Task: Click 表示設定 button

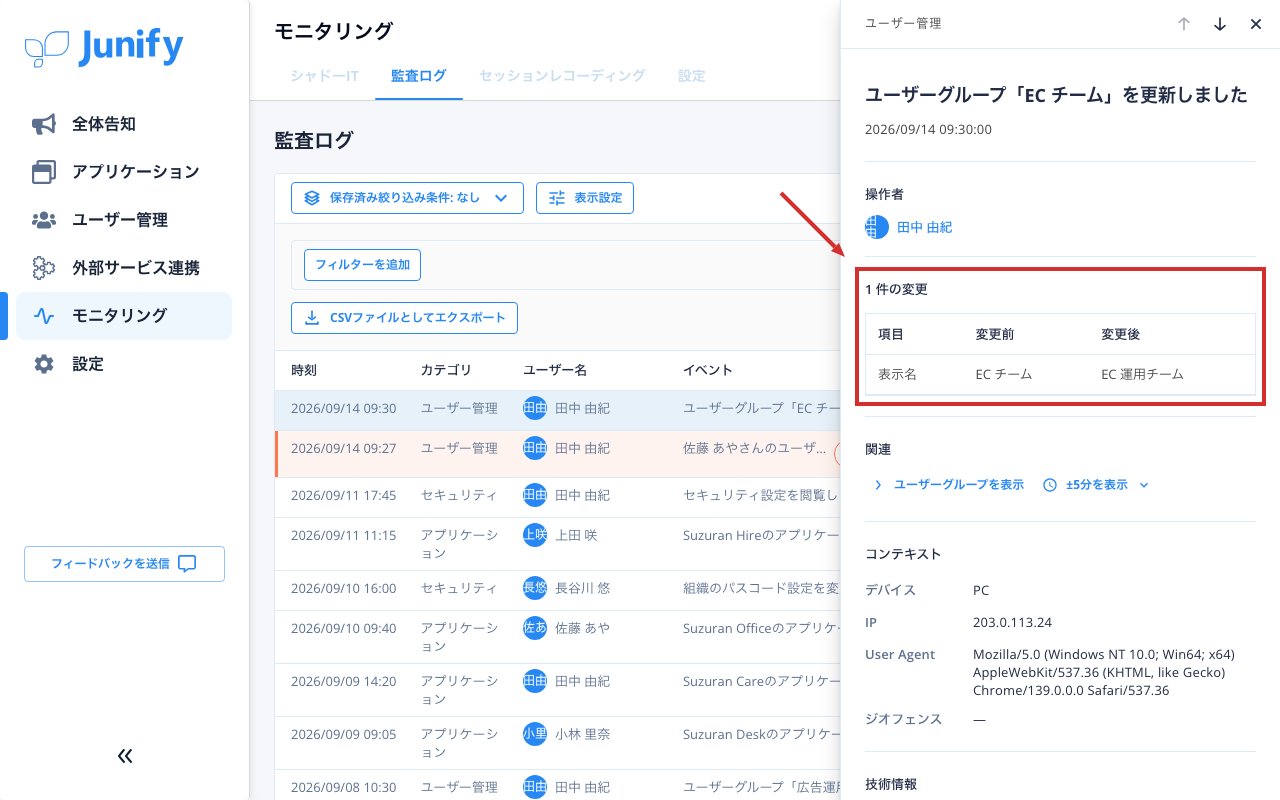Action: 585,198
